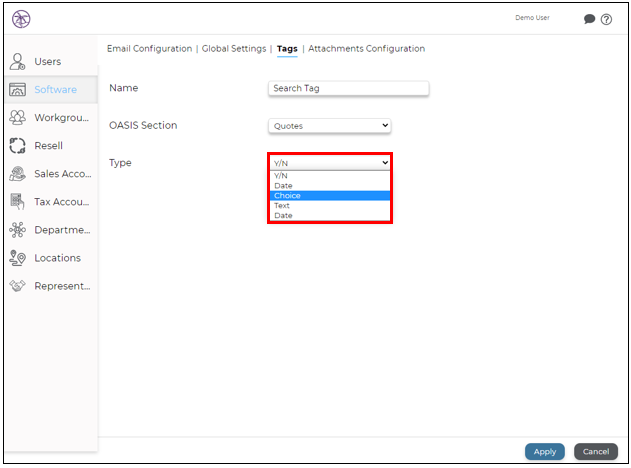Click the Resell sidebar icon
631x468 pixels.
17,146
